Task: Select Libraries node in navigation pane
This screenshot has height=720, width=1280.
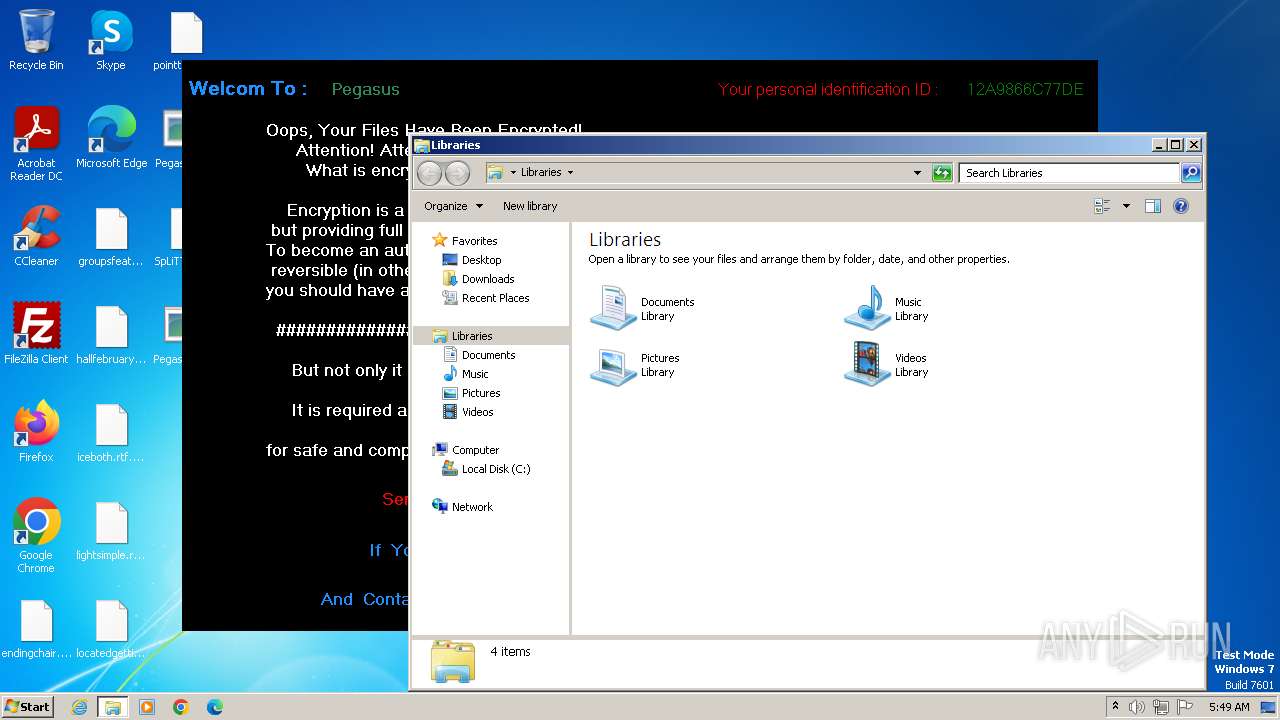Action: (491, 336)
